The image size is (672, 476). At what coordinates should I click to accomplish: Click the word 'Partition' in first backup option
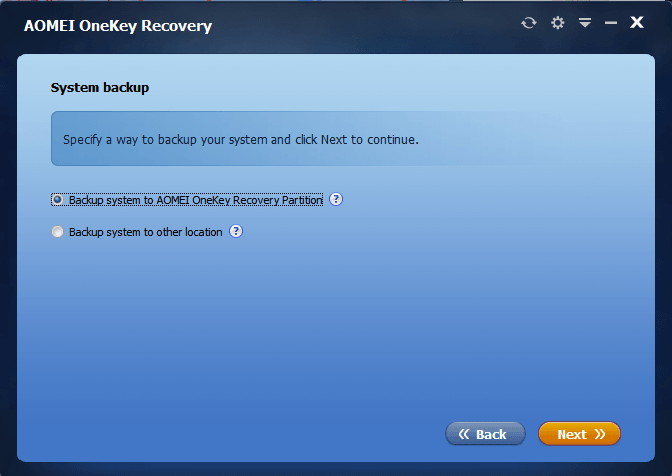[x=302, y=200]
